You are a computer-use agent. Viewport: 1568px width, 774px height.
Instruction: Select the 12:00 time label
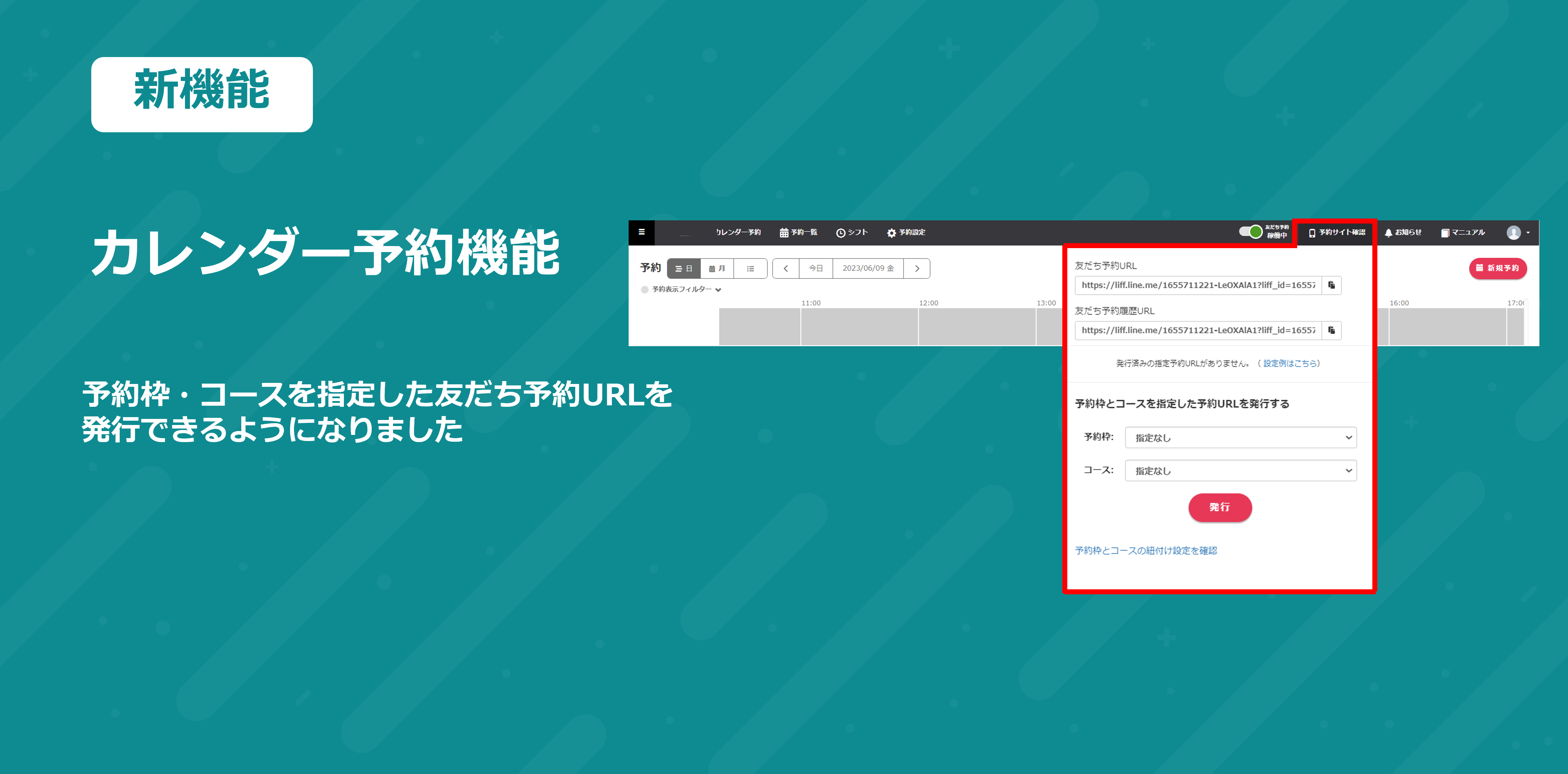(928, 303)
